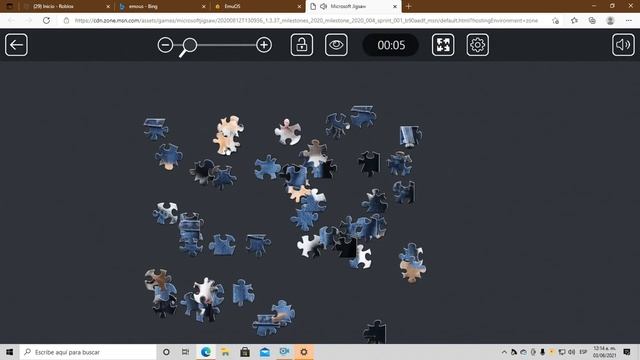Show hidden system tray icons

tap(504, 352)
